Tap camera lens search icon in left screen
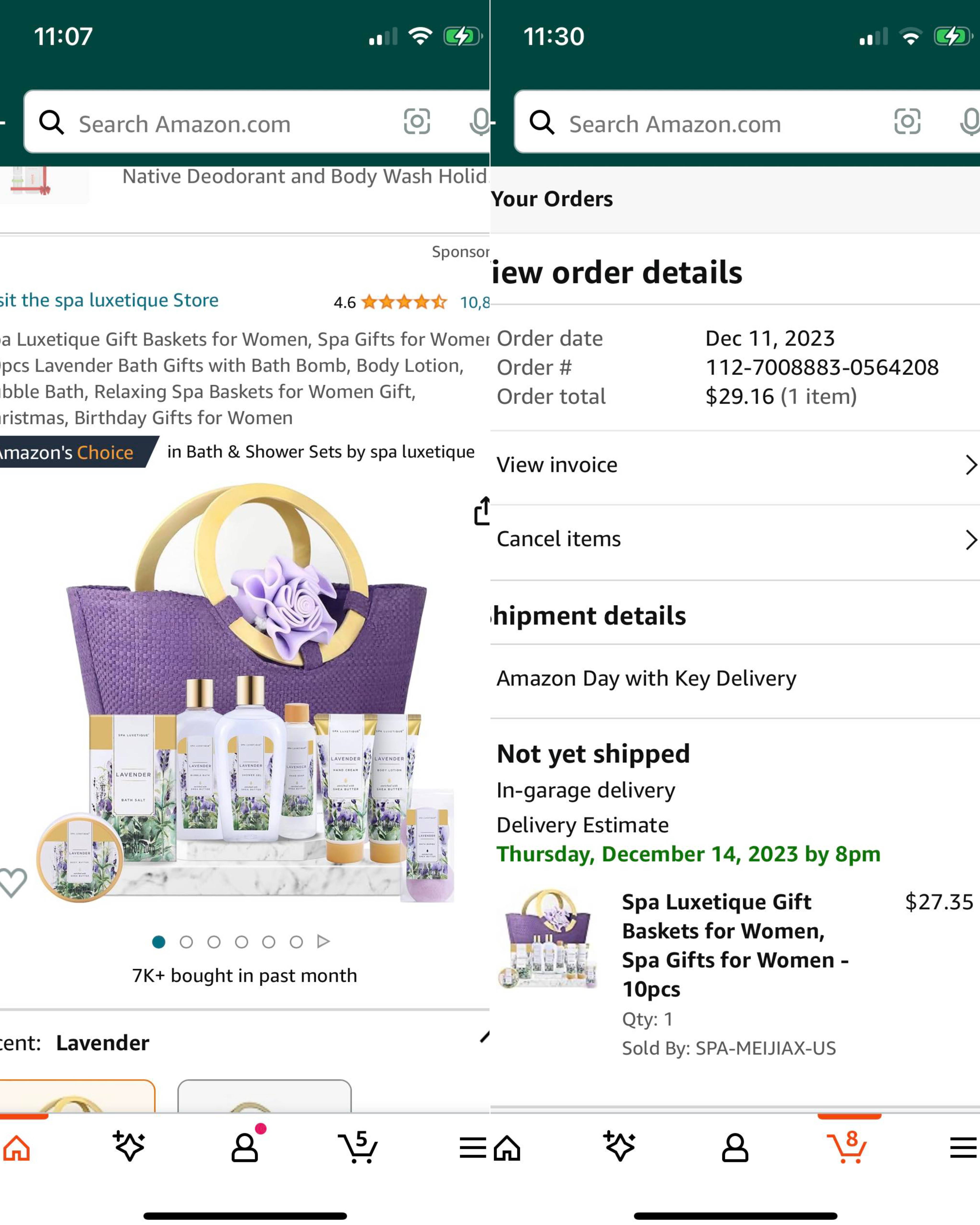The height and width of the screenshot is (1225, 980). click(417, 122)
